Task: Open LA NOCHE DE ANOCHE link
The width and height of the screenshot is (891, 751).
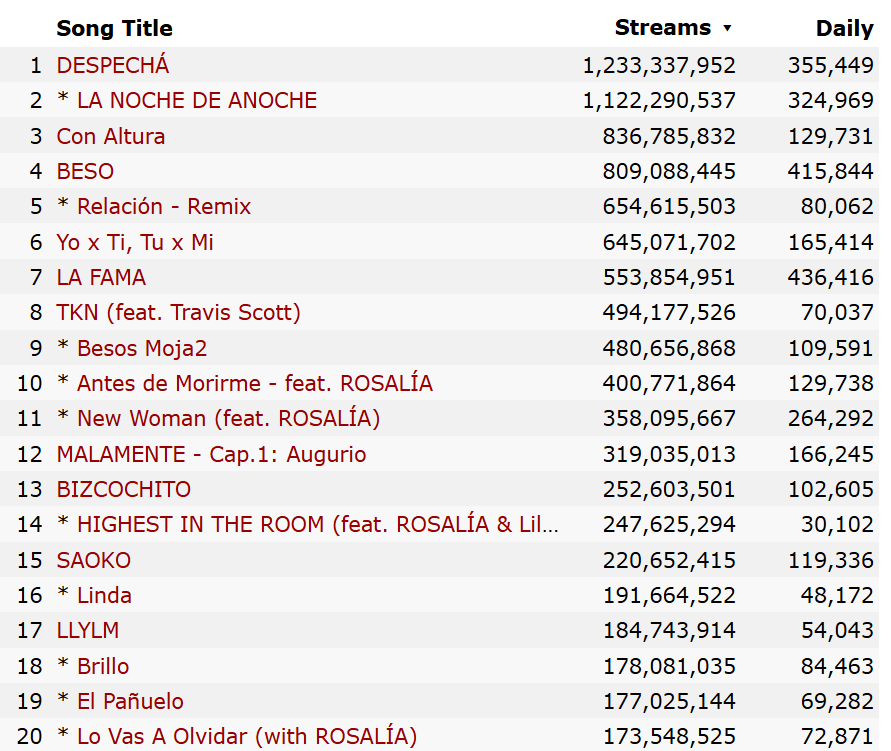Action: click(x=197, y=101)
